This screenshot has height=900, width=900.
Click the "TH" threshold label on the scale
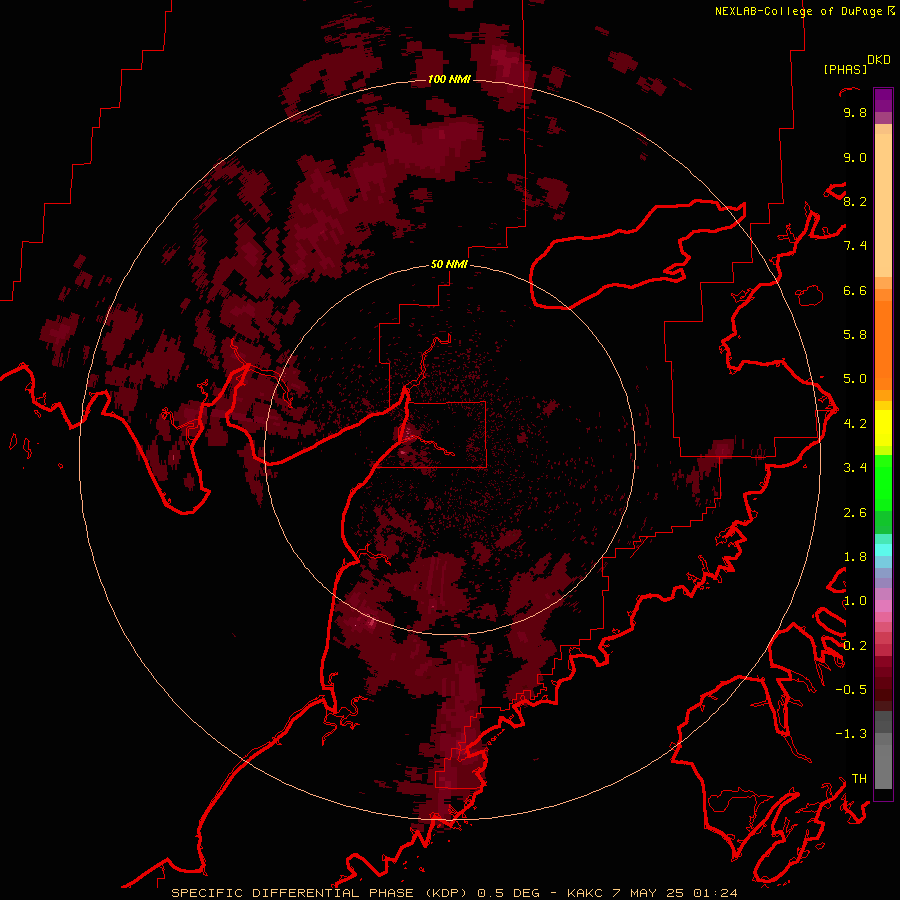859,779
